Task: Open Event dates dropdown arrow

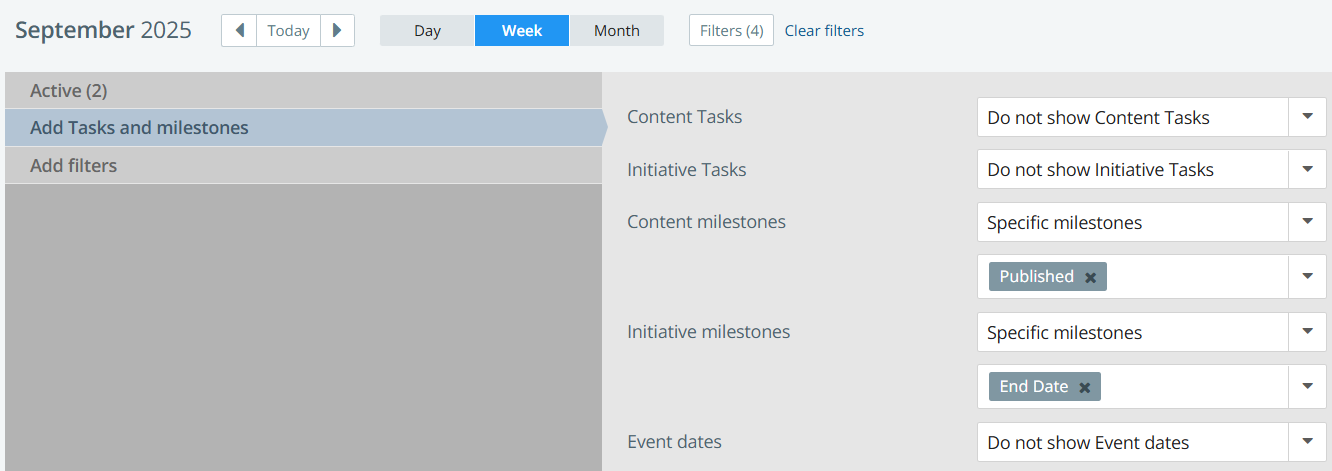Action: coord(1307,442)
